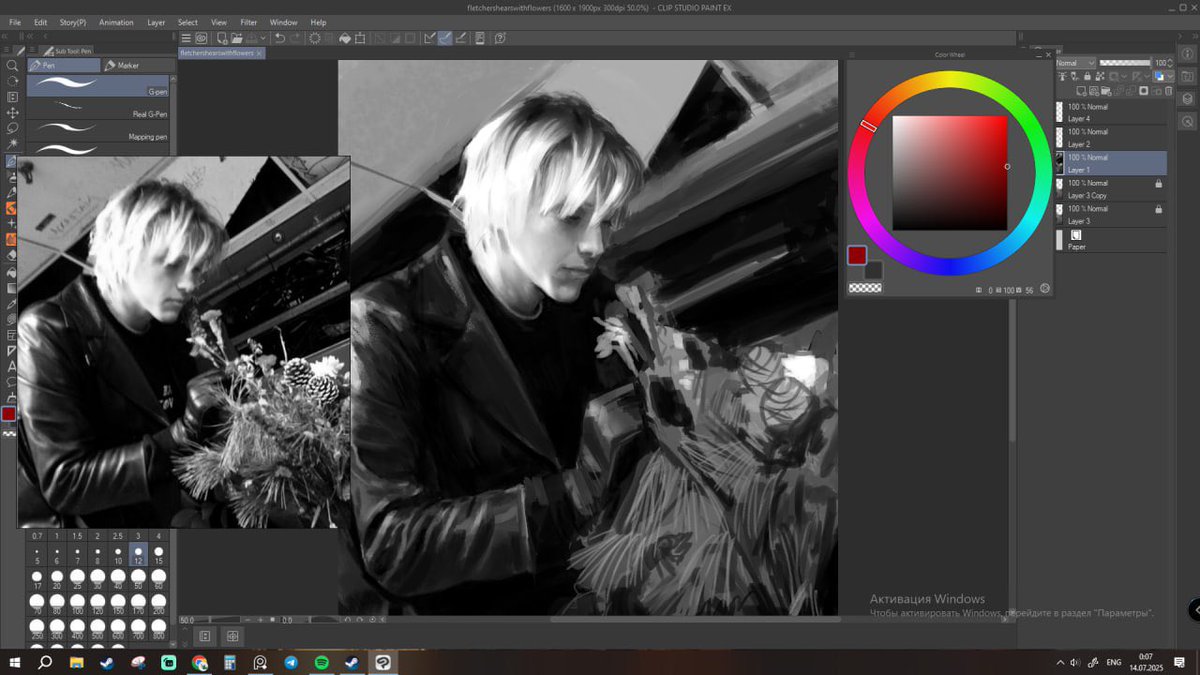
Task: Switch to the Marker sub tool tab
Action: point(138,65)
